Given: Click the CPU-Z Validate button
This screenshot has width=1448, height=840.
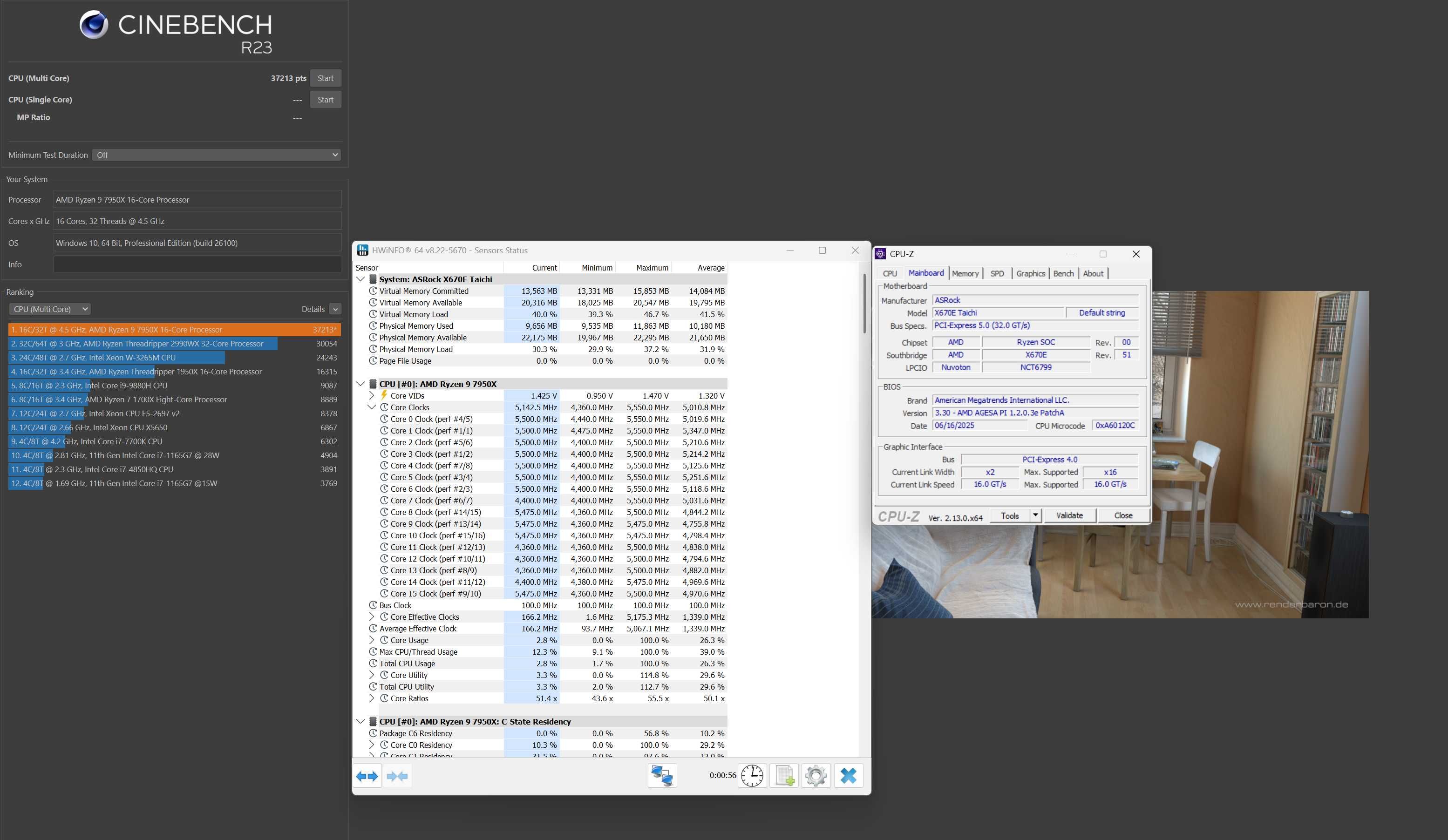Looking at the screenshot, I should pos(1069,515).
